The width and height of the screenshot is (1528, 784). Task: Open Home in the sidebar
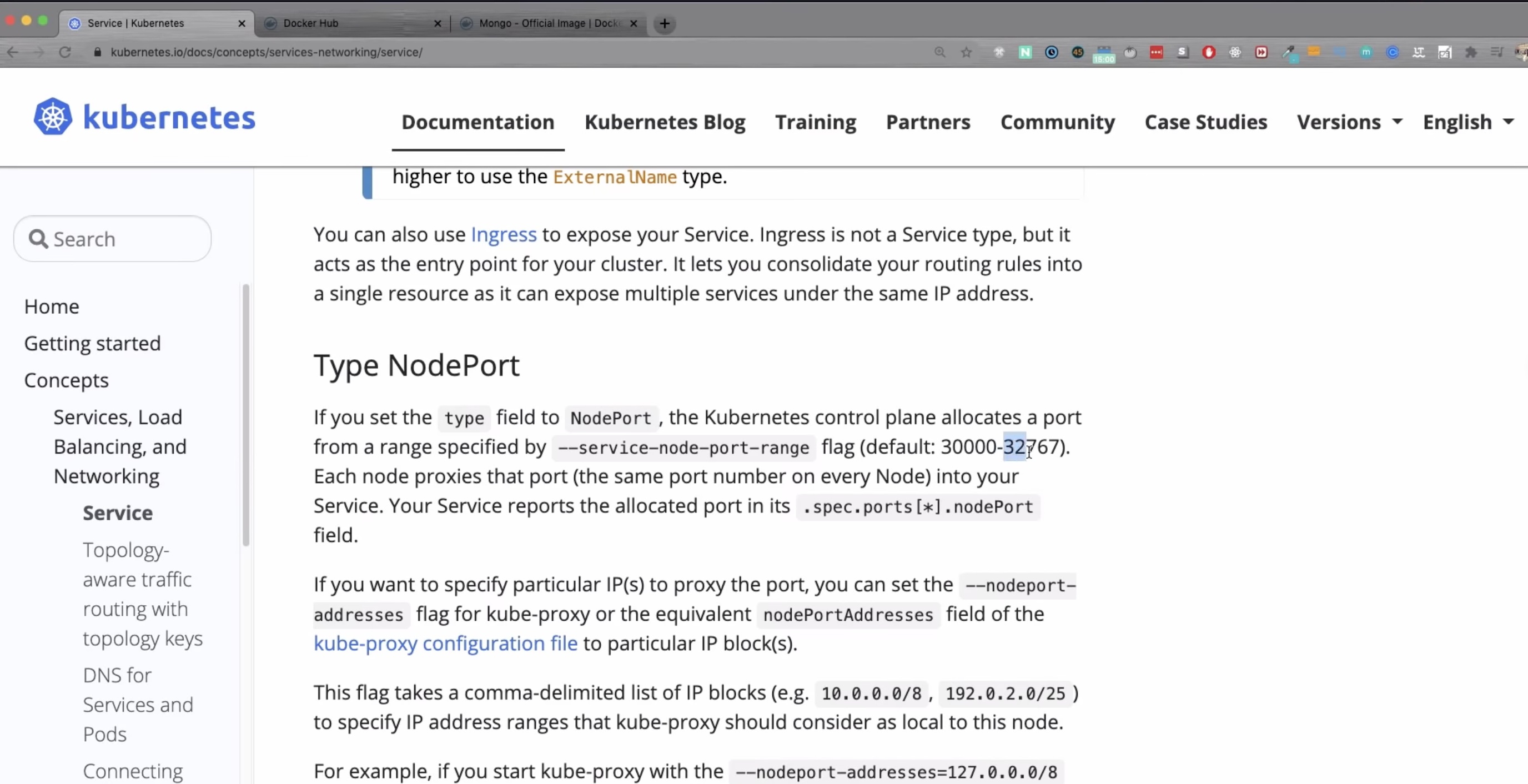pyautogui.click(x=52, y=306)
